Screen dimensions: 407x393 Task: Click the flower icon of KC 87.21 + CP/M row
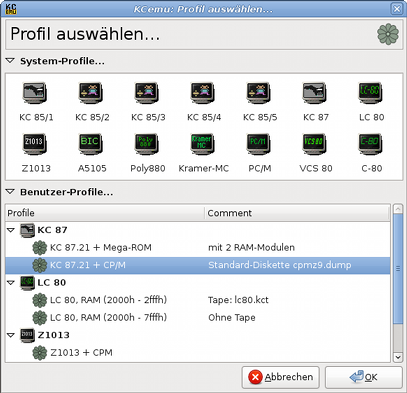pos(40,265)
